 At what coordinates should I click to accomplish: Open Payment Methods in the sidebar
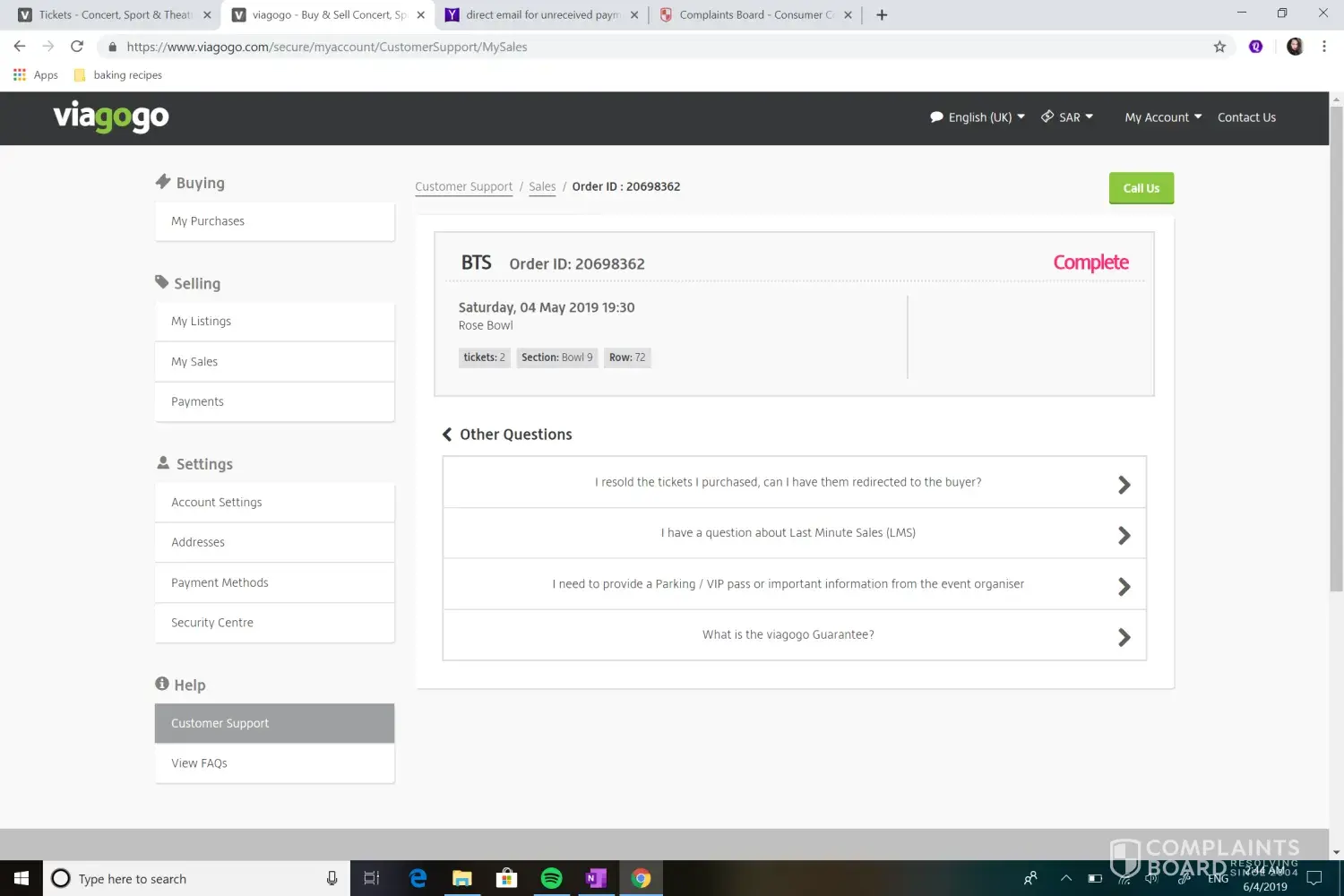pyautogui.click(x=274, y=583)
